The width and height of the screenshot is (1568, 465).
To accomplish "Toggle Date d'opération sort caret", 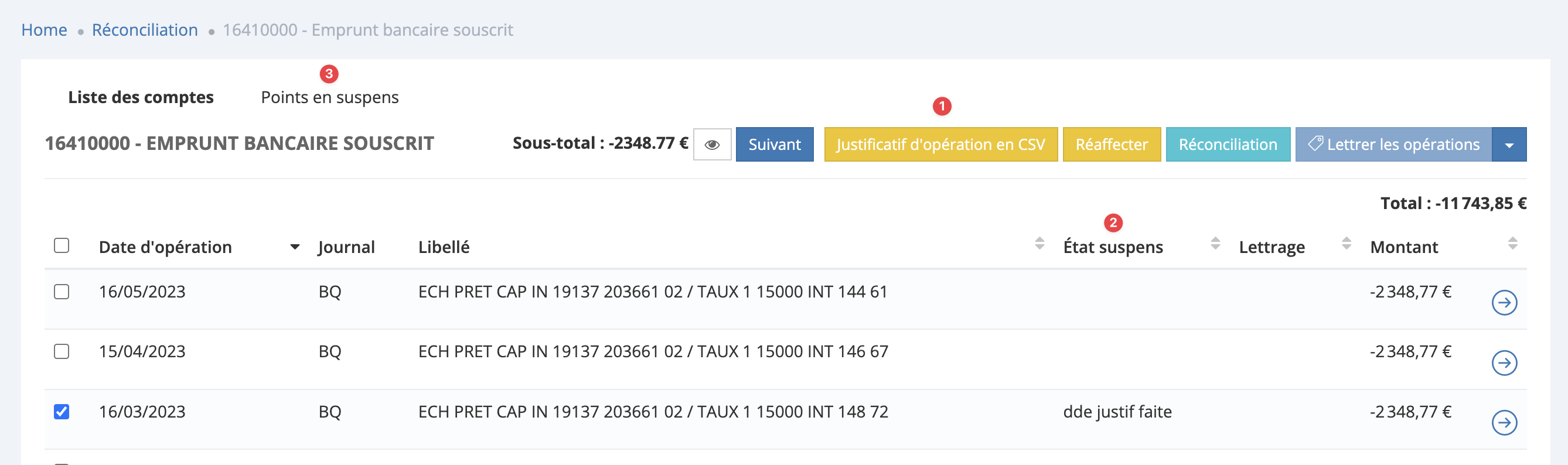I will click(x=295, y=247).
